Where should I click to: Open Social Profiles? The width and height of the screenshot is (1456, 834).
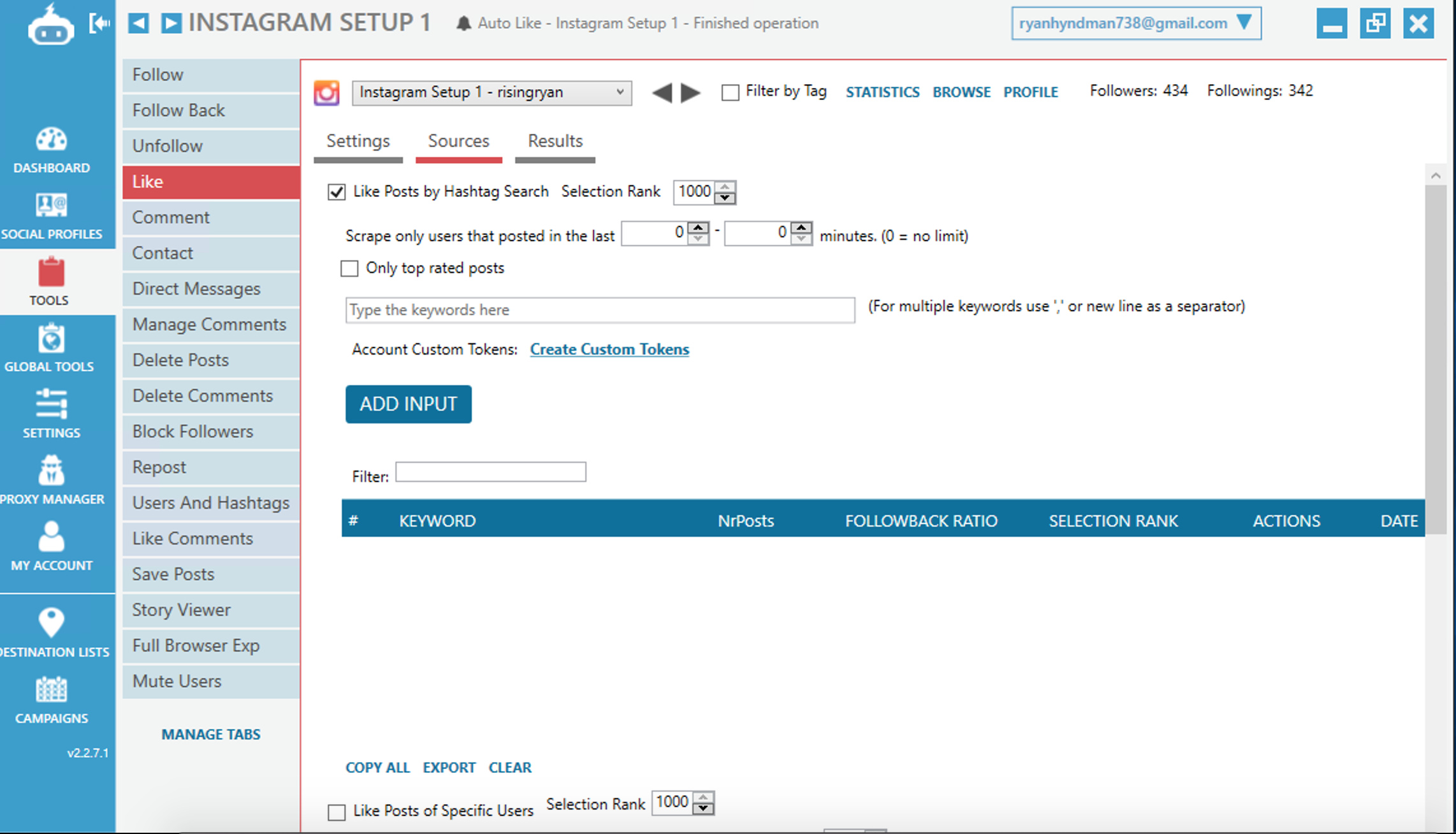(x=52, y=217)
